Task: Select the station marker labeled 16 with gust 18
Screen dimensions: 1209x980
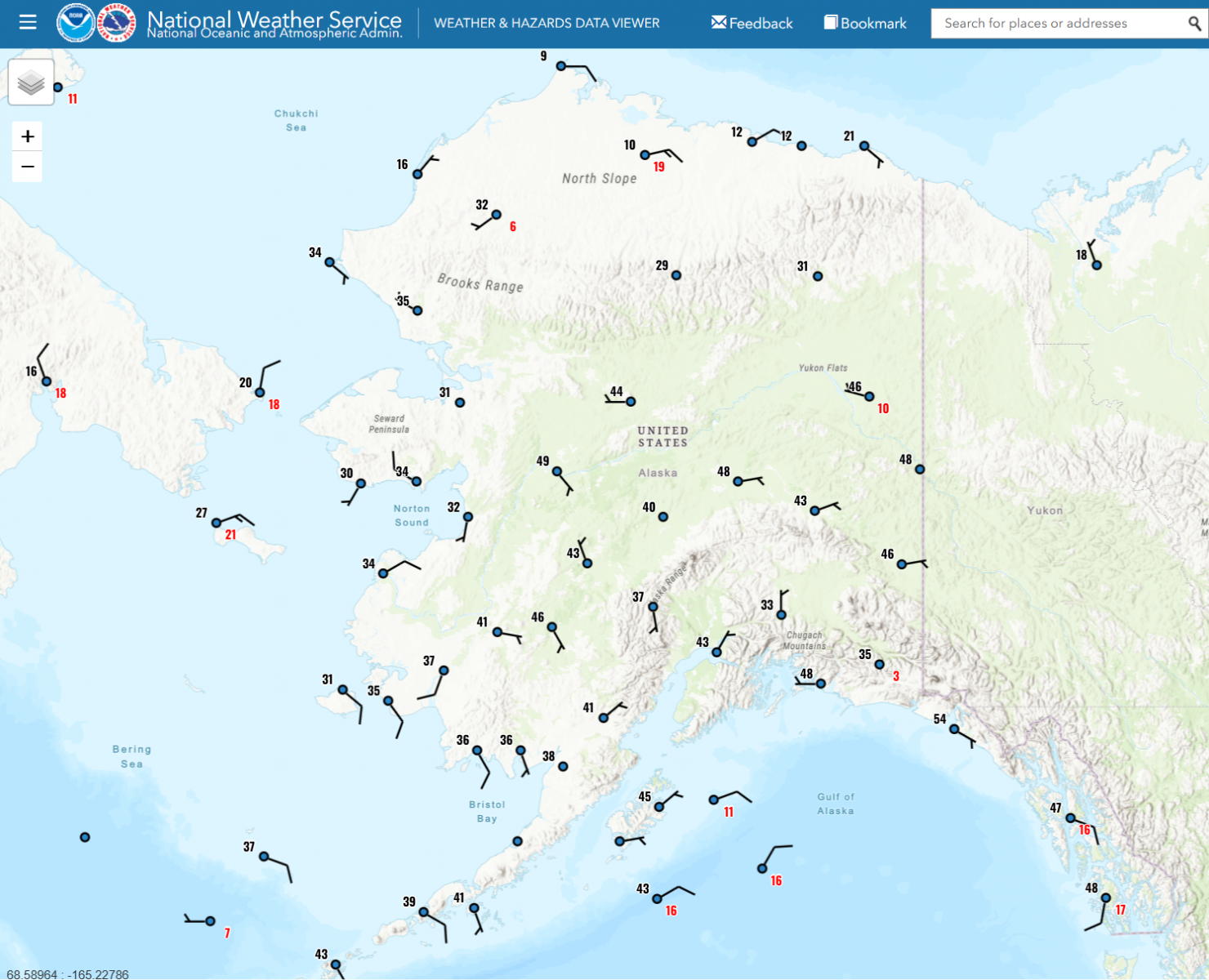Action: 47,381
